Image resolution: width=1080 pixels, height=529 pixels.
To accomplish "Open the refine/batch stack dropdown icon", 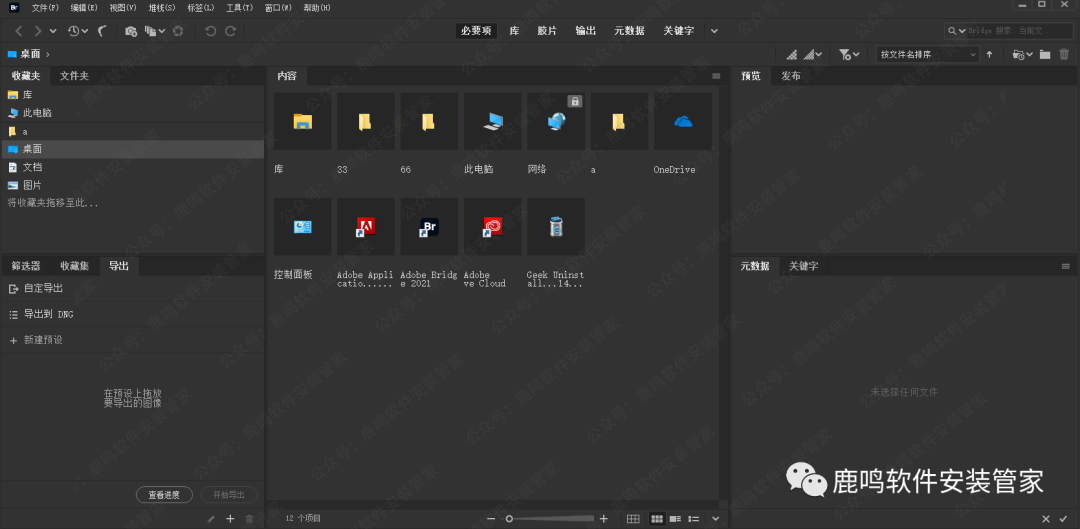I will [x=155, y=31].
